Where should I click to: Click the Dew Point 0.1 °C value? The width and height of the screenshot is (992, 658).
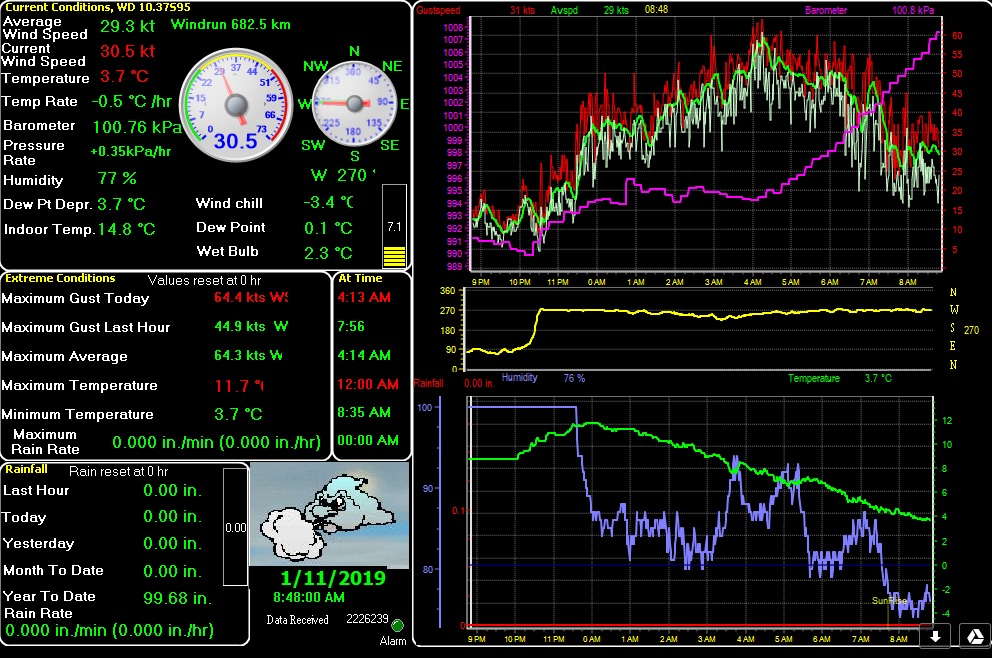(328, 228)
